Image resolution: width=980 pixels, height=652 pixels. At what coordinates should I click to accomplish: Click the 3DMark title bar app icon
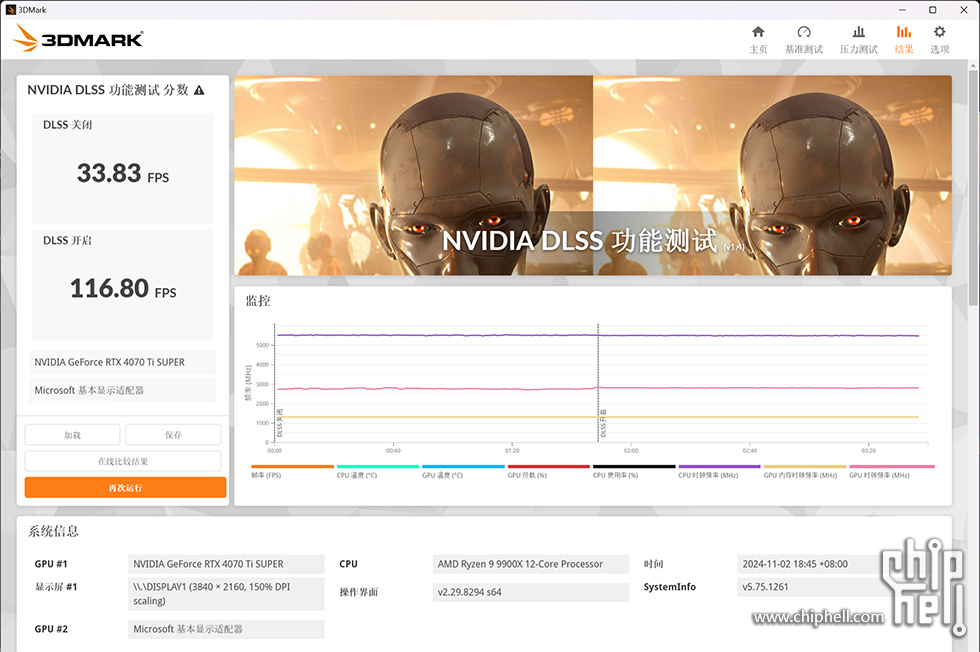click(x=11, y=9)
